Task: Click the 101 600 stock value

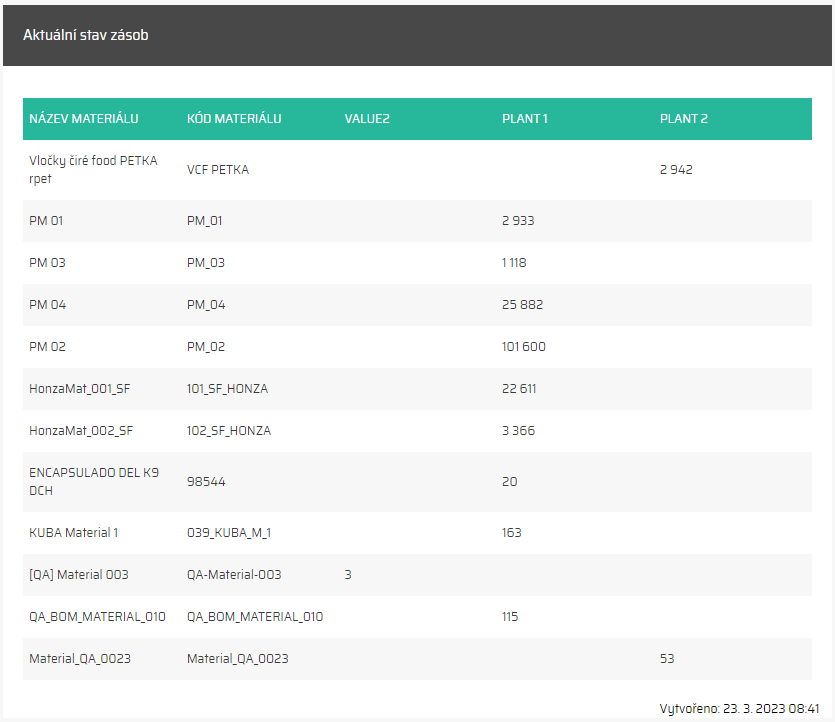Action: 523,347
